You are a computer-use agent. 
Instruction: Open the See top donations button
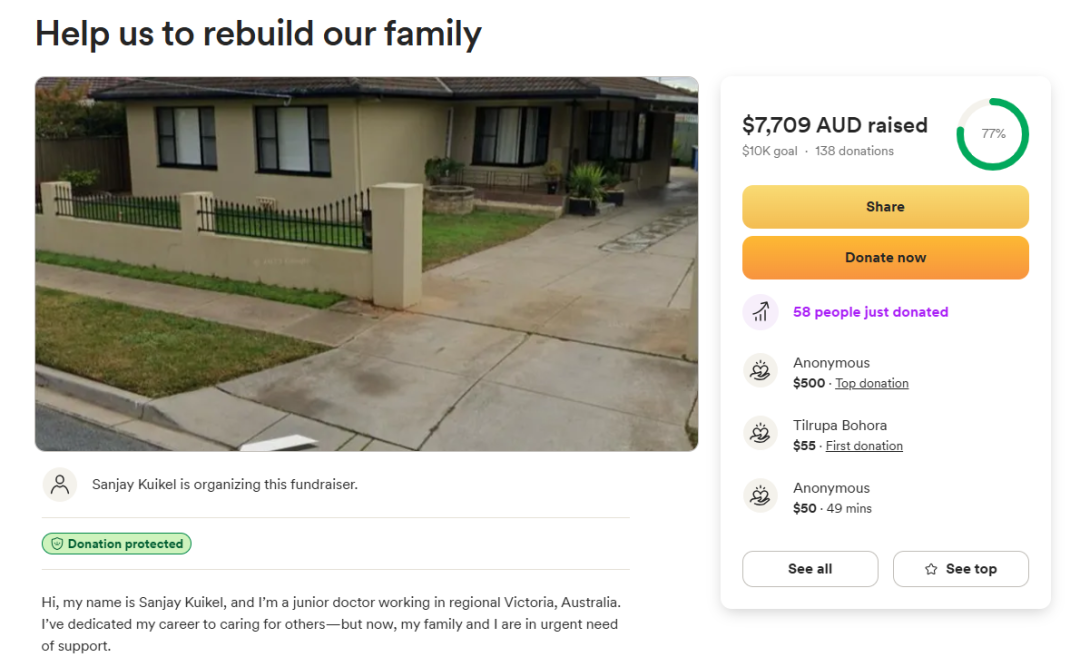[x=961, y=569]
